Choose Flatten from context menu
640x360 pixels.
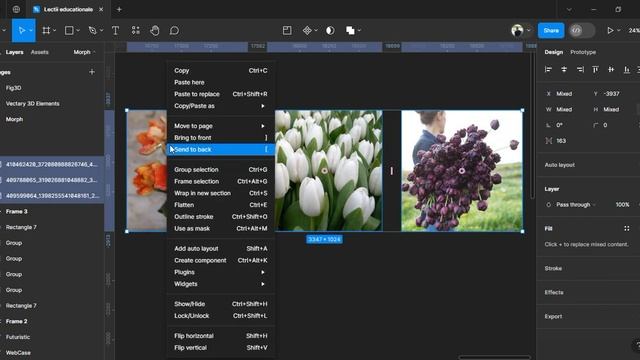pyautogui.click(x=220, y=205)
